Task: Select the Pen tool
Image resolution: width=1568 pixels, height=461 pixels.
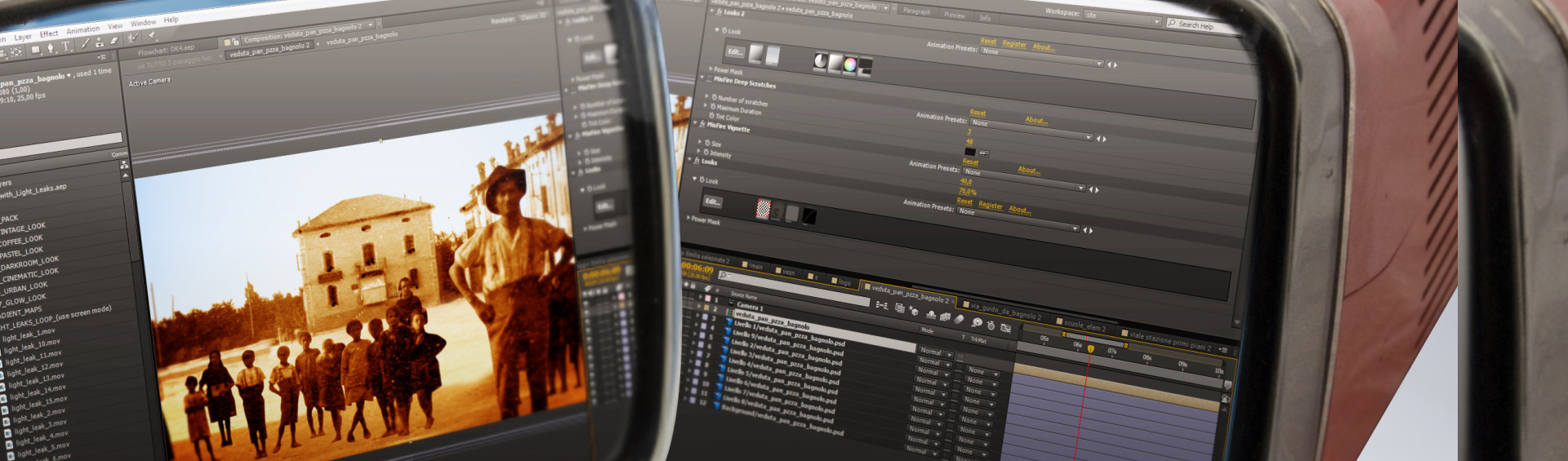Action: coord(51,48)
